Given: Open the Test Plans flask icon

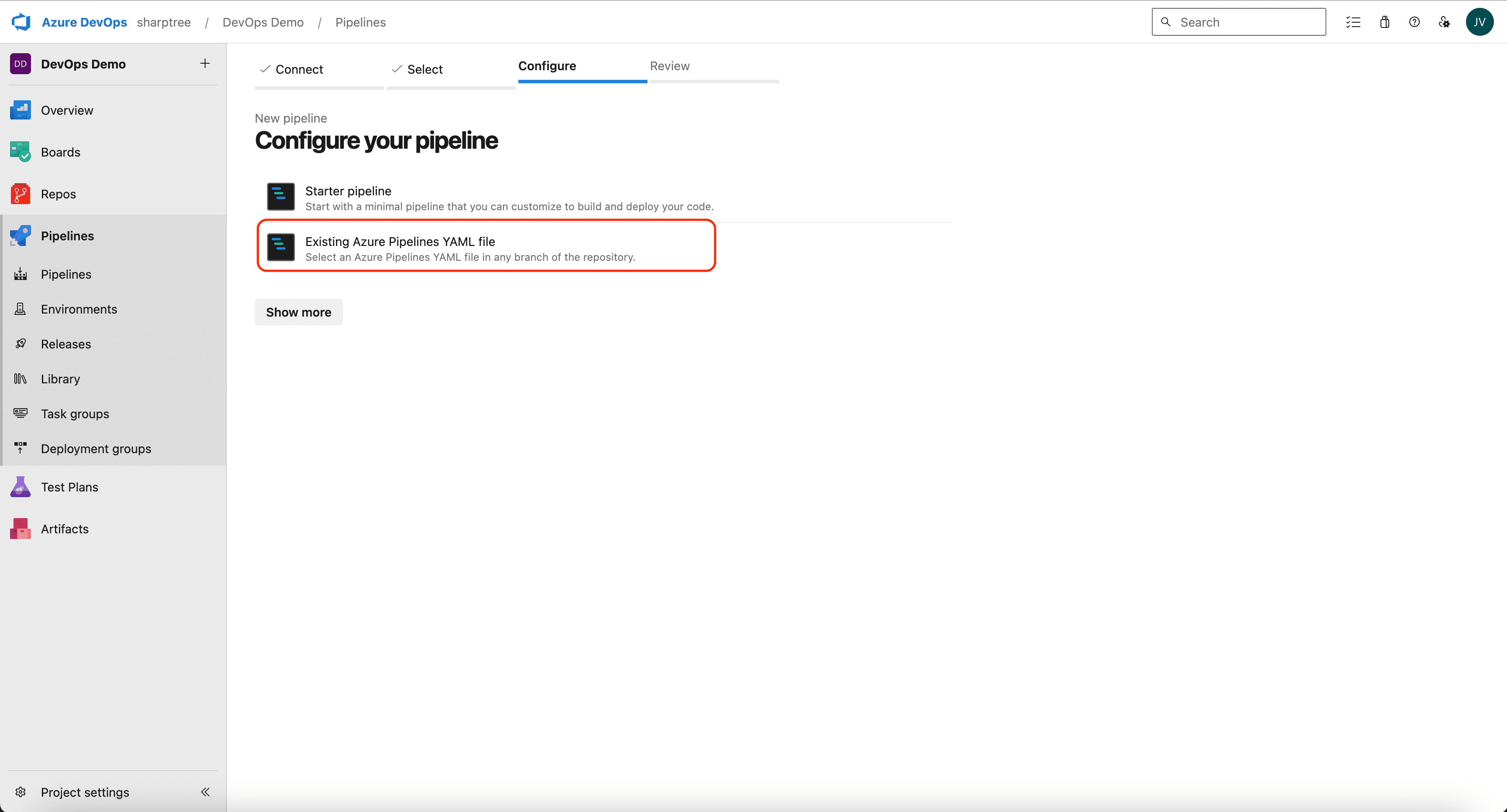Looking at the screenshot, I should [21, 487].
